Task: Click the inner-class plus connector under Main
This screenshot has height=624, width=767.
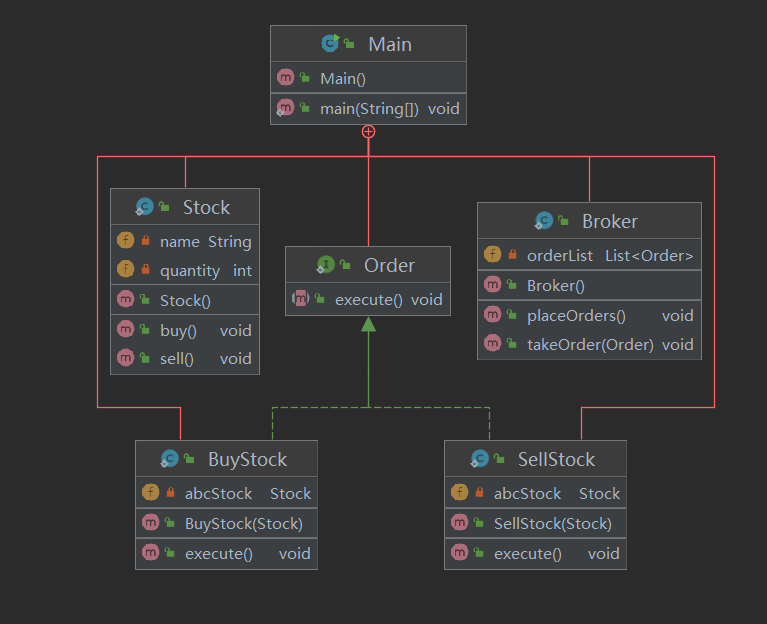Action: [x=368, y=131]
